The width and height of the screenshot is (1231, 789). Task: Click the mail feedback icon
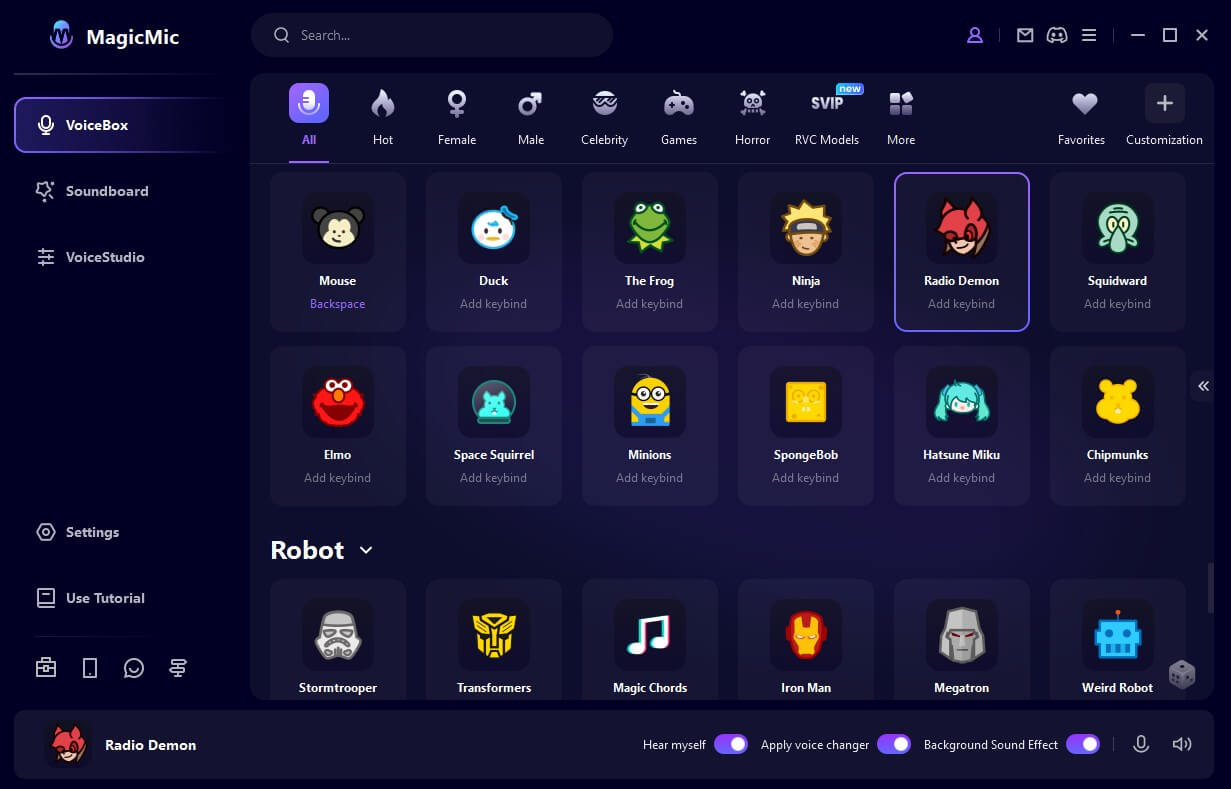pos(1025,35)
